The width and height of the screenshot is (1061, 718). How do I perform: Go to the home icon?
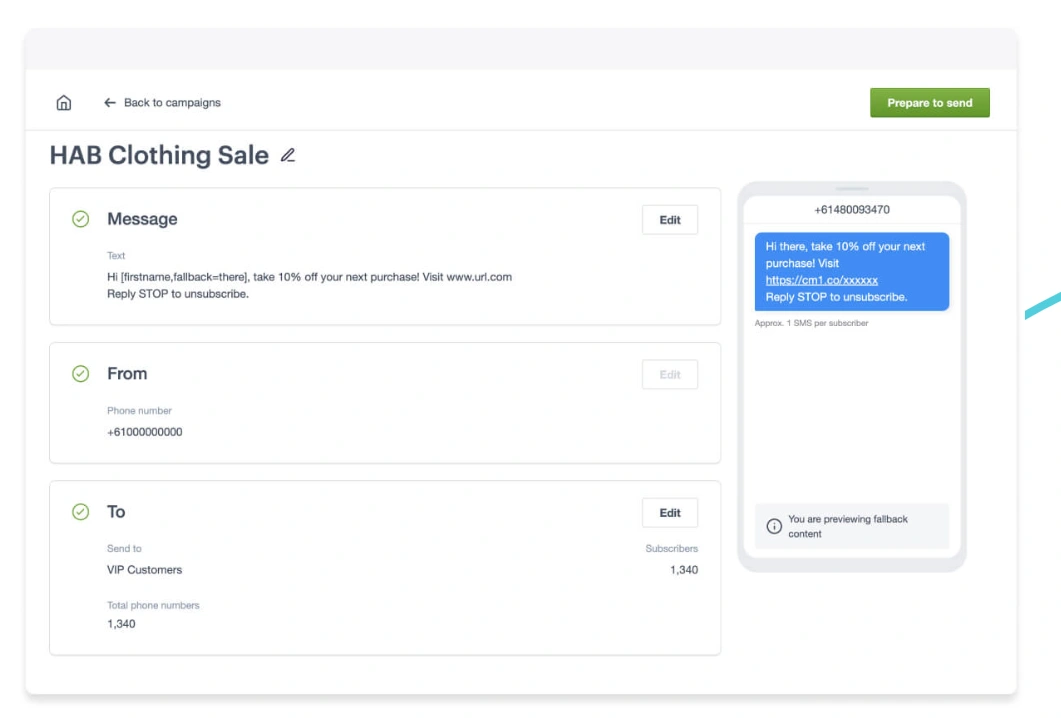coord(64,103)
